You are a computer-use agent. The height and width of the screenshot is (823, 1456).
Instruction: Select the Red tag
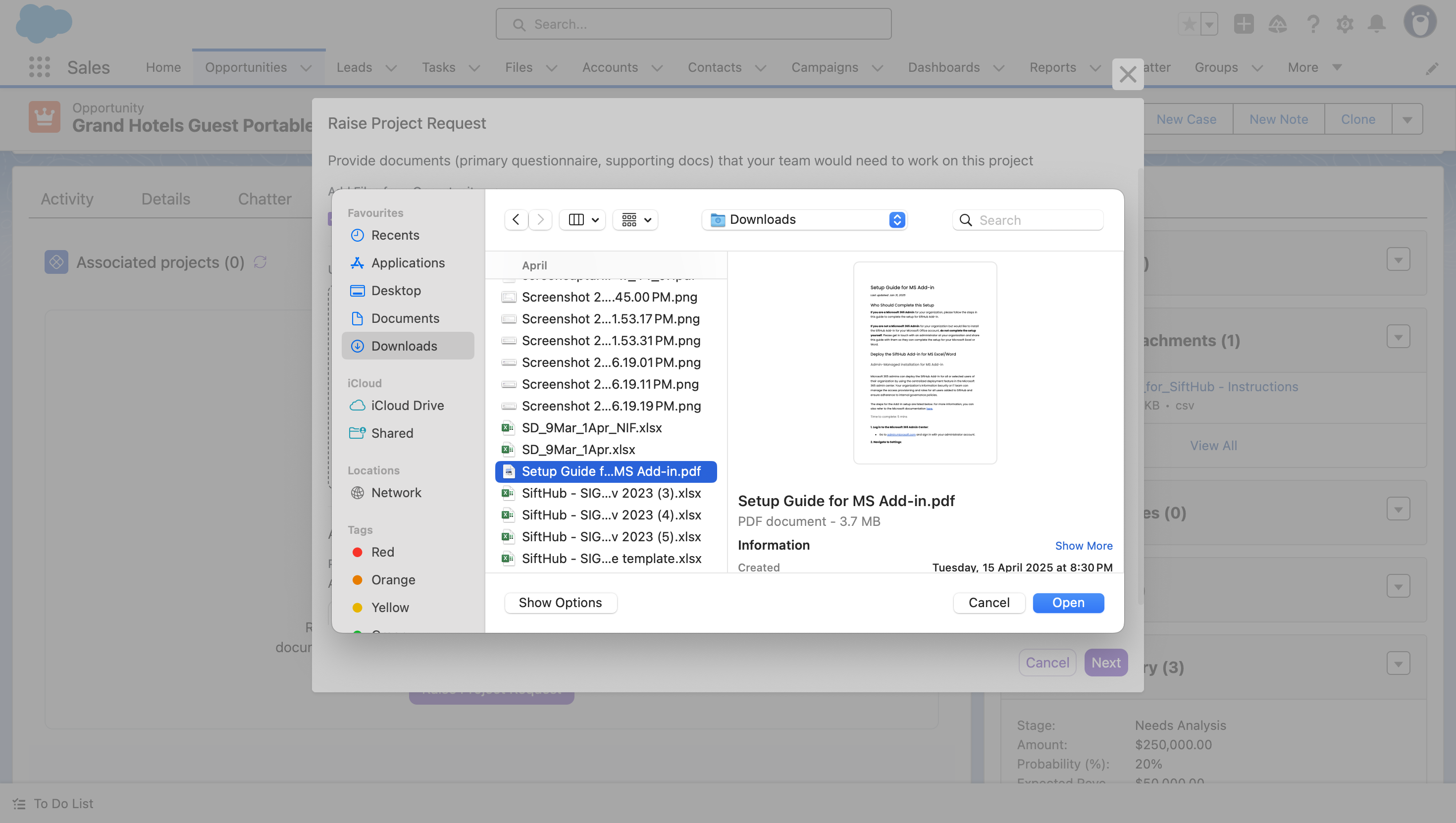[382, 552]
